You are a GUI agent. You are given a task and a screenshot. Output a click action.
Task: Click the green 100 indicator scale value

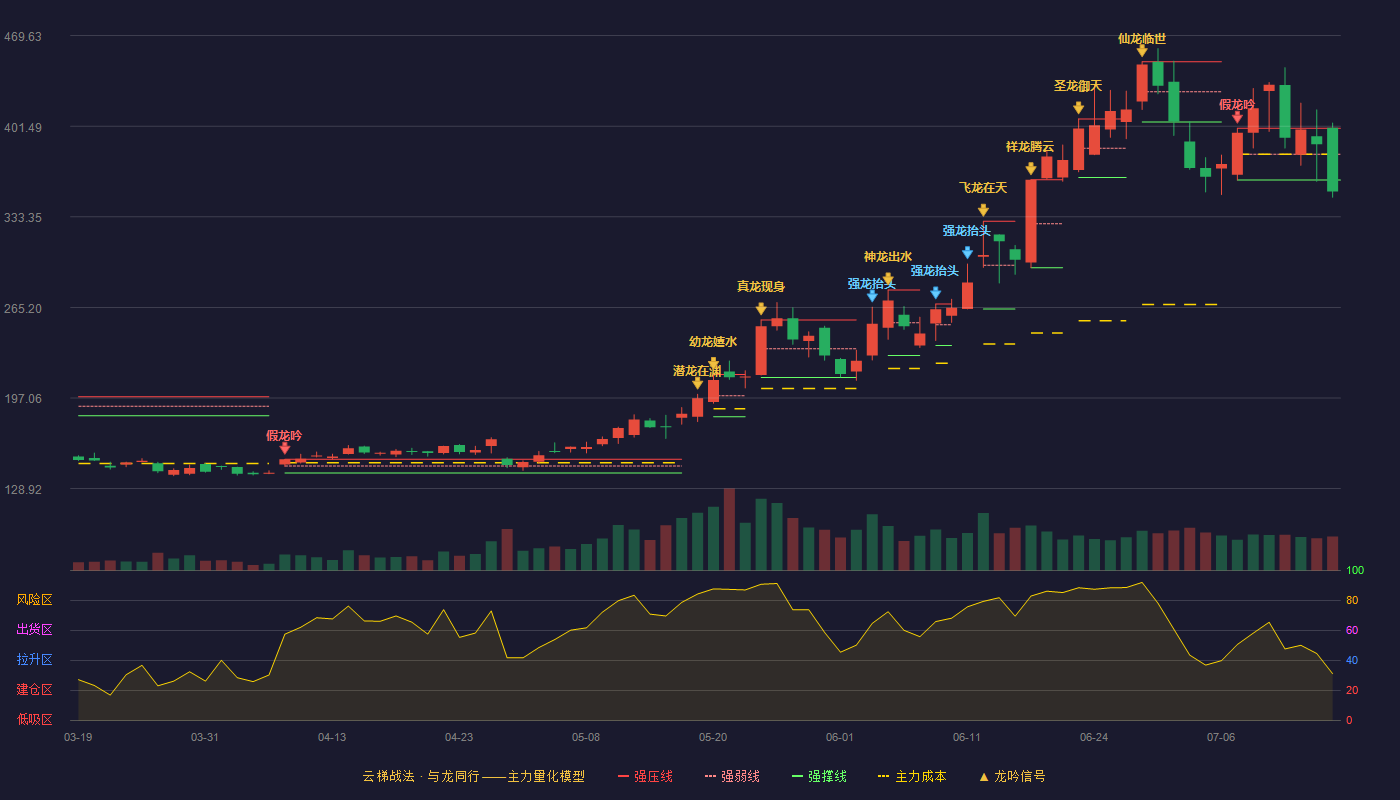[1355, 571]
